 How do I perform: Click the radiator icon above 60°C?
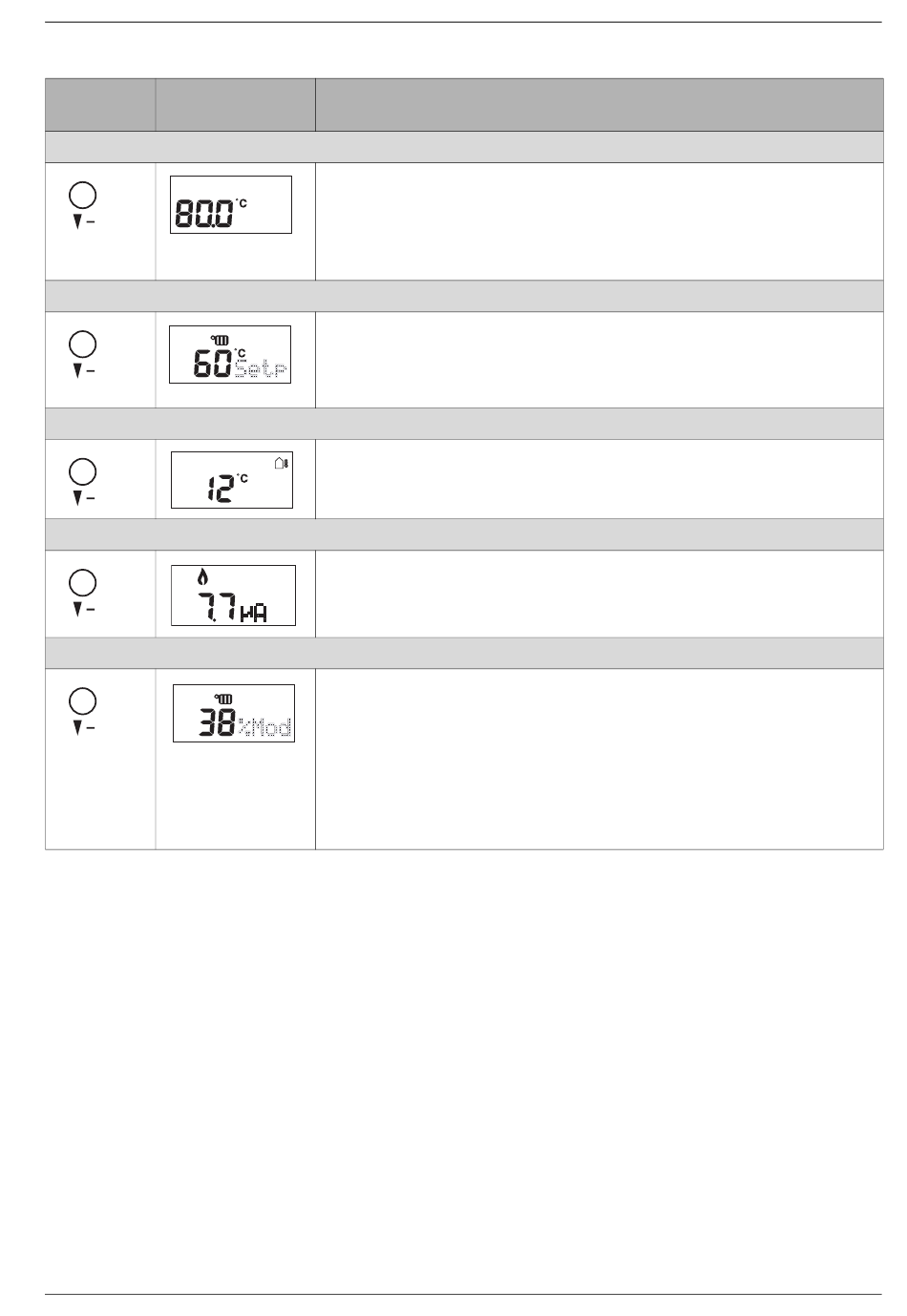(x=221, y=339)
